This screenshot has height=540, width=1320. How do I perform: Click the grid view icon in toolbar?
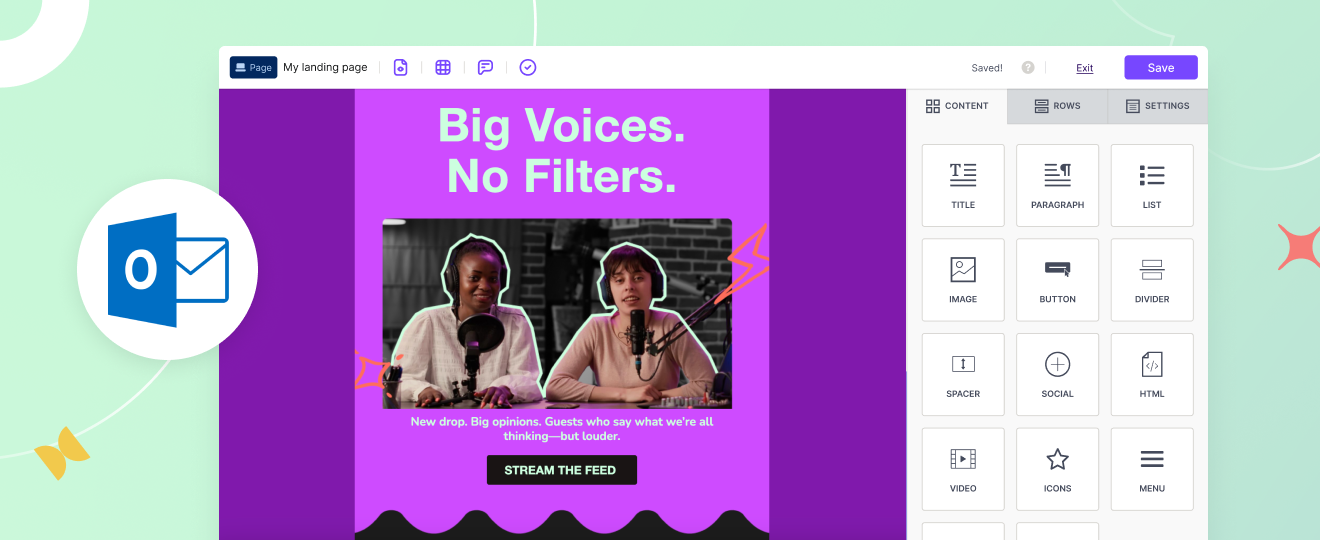[x=443, y=67]
